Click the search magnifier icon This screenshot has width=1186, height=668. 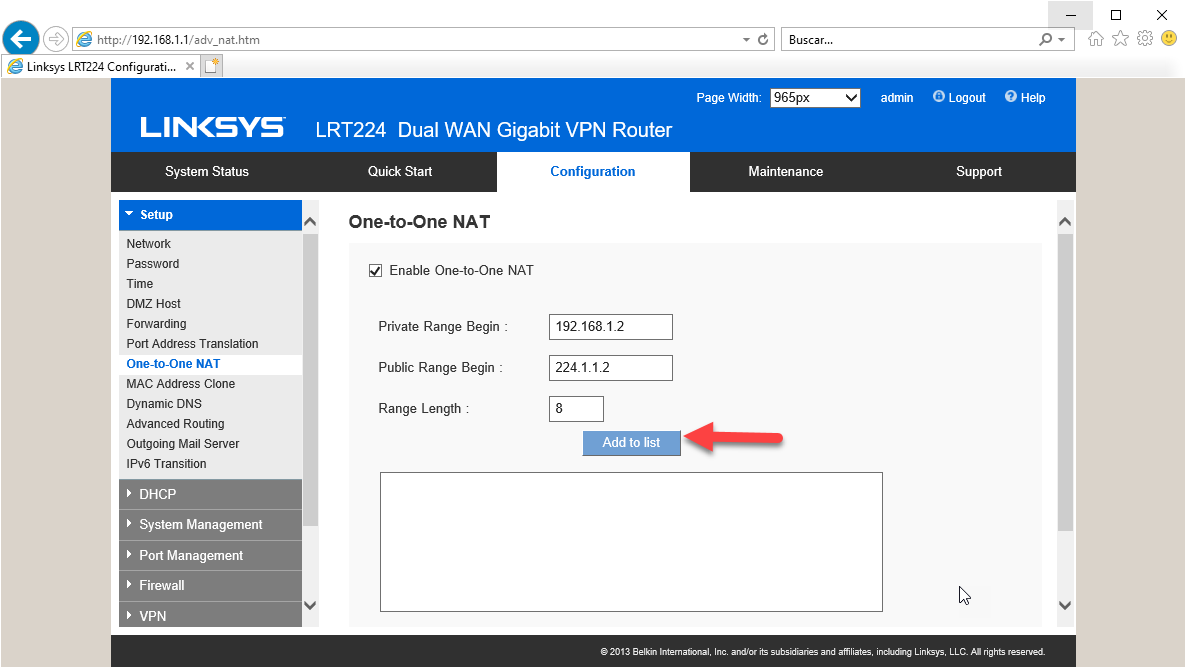click(1046, 40)
